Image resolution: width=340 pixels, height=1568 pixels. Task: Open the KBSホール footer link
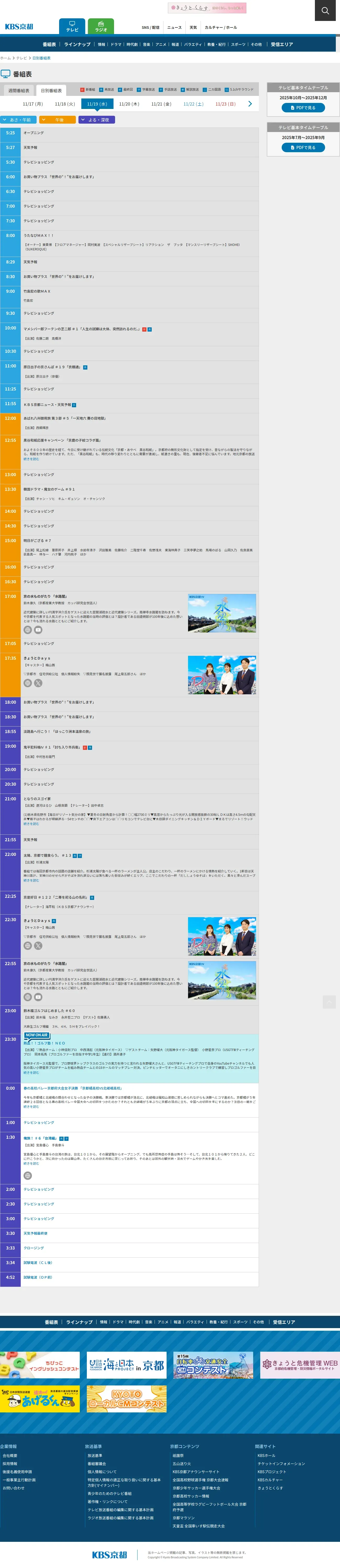coord(267,1455)
